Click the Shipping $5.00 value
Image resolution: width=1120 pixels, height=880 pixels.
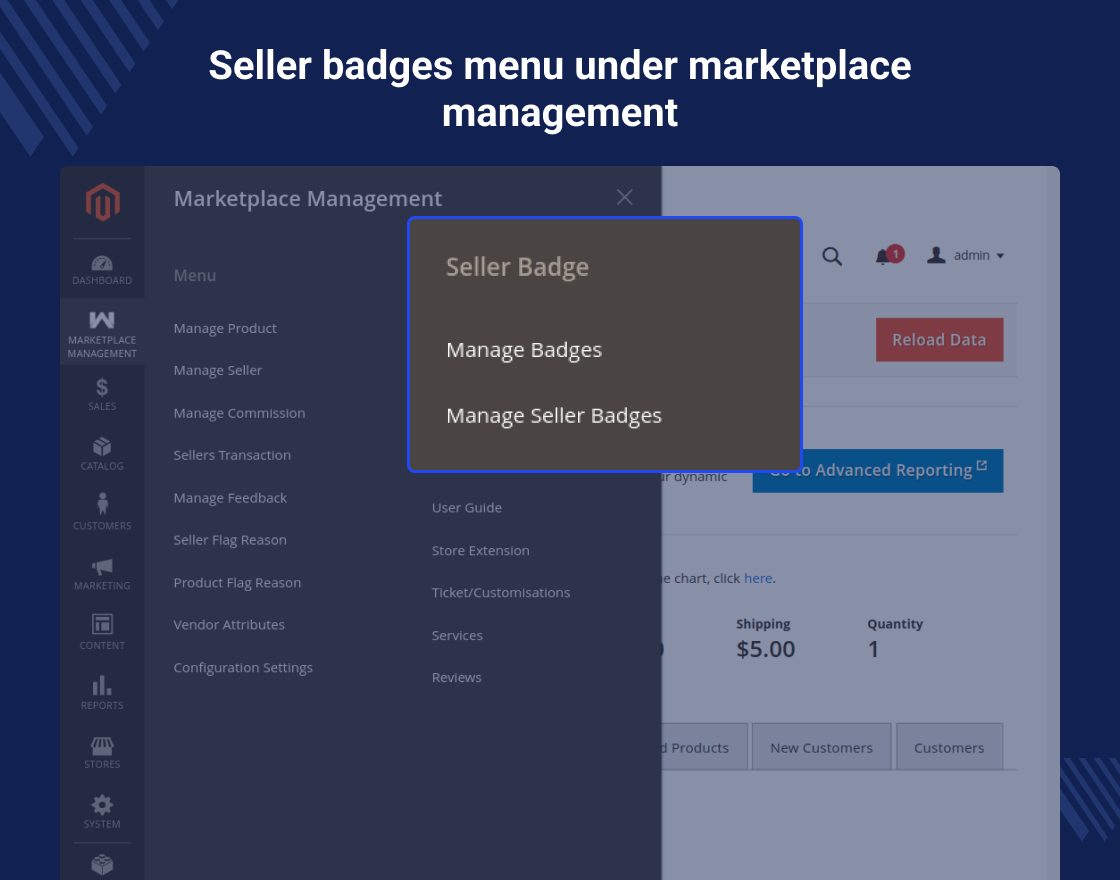coord(766,649)
